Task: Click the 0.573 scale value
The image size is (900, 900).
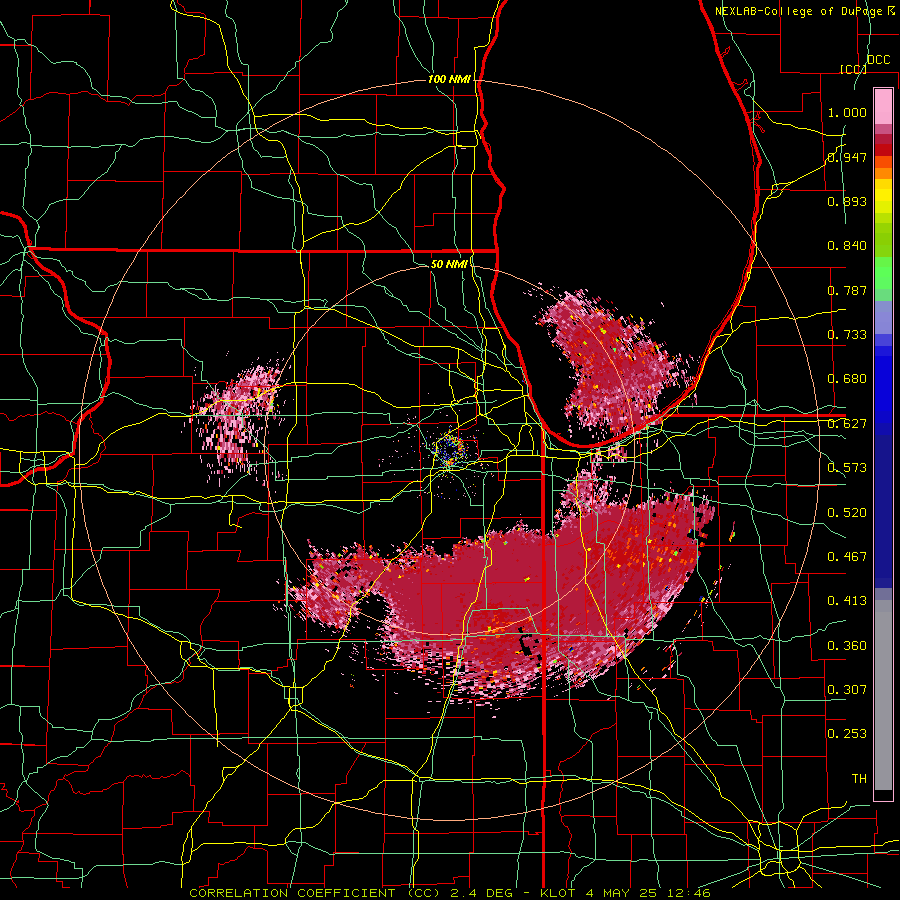Action: pyautogui.click(x=847, y=468)
